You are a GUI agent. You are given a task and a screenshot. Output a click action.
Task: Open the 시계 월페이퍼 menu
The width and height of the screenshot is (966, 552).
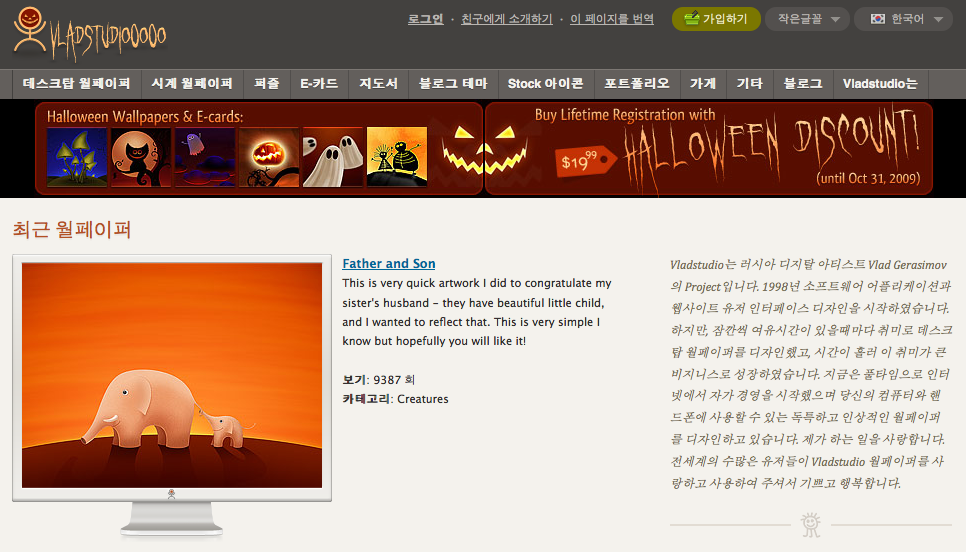[192, 84]
